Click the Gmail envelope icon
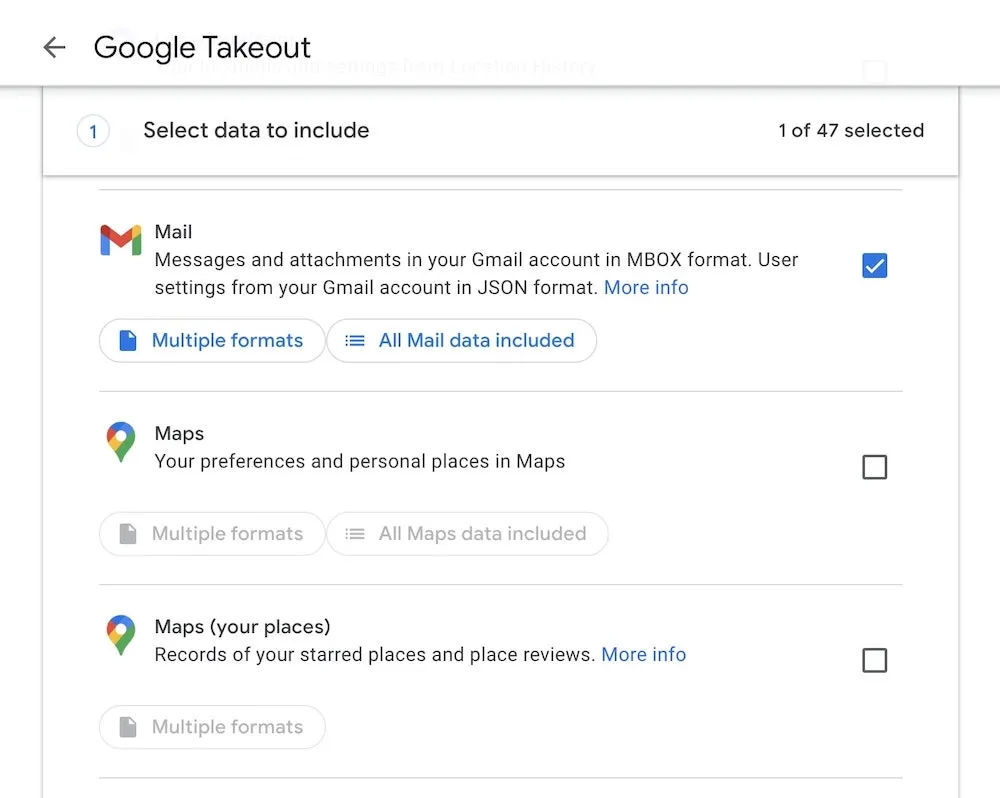 tap(121, 240)
